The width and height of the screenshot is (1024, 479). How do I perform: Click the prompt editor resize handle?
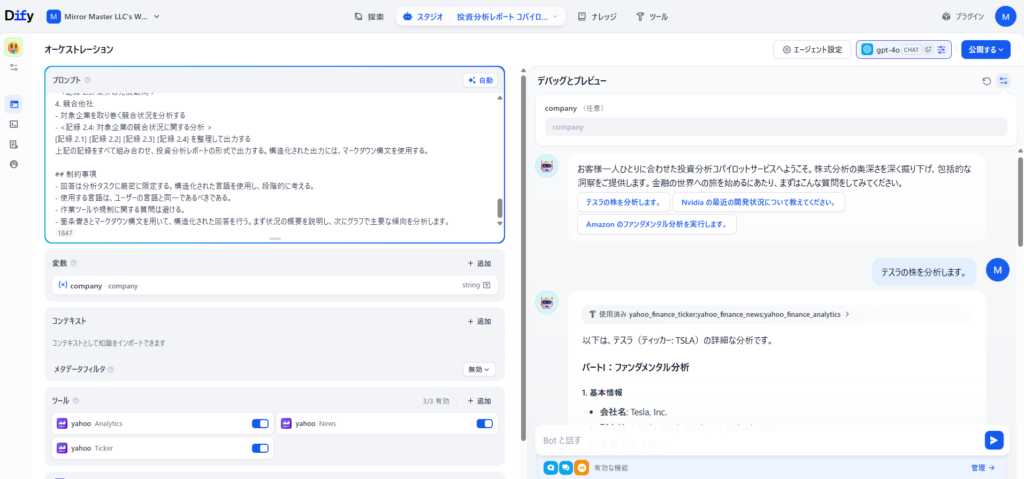pyautogui.click(x=274, y=239)
